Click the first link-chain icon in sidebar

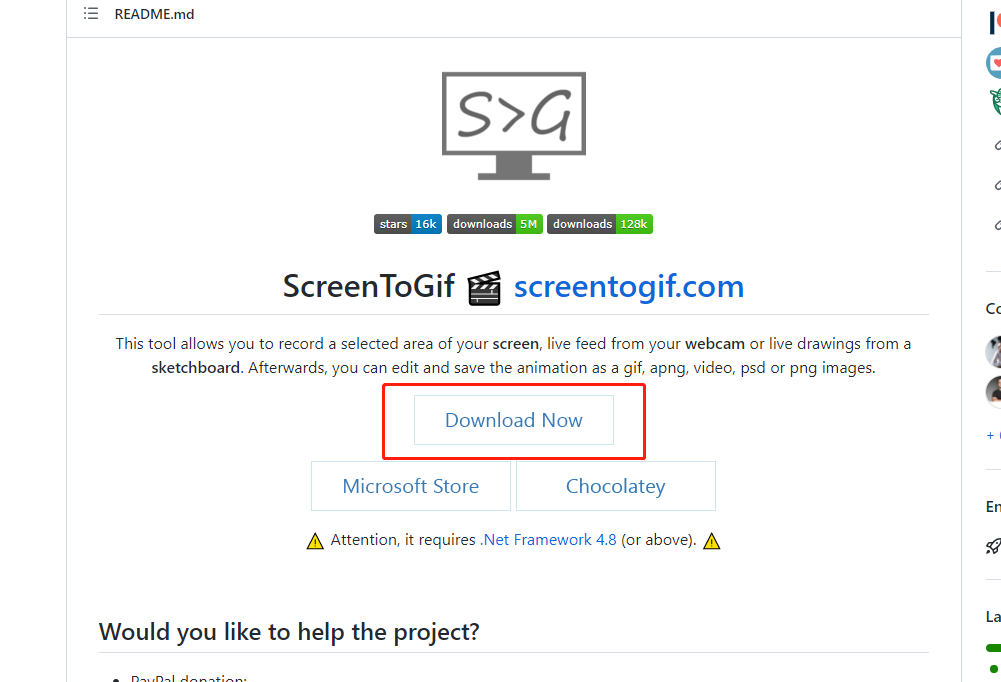click(997, 146)
